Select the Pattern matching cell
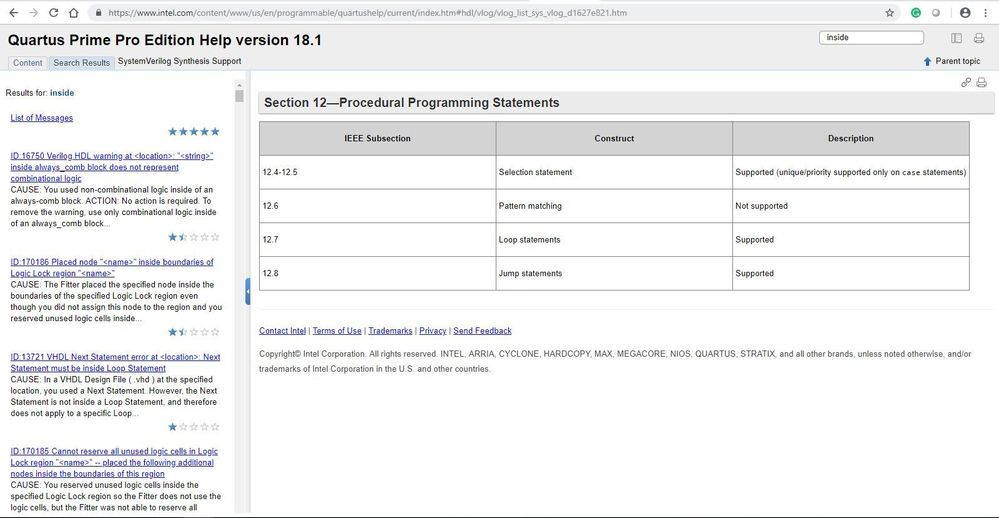This screenshot has height=518, width=999. click(614, 206)
